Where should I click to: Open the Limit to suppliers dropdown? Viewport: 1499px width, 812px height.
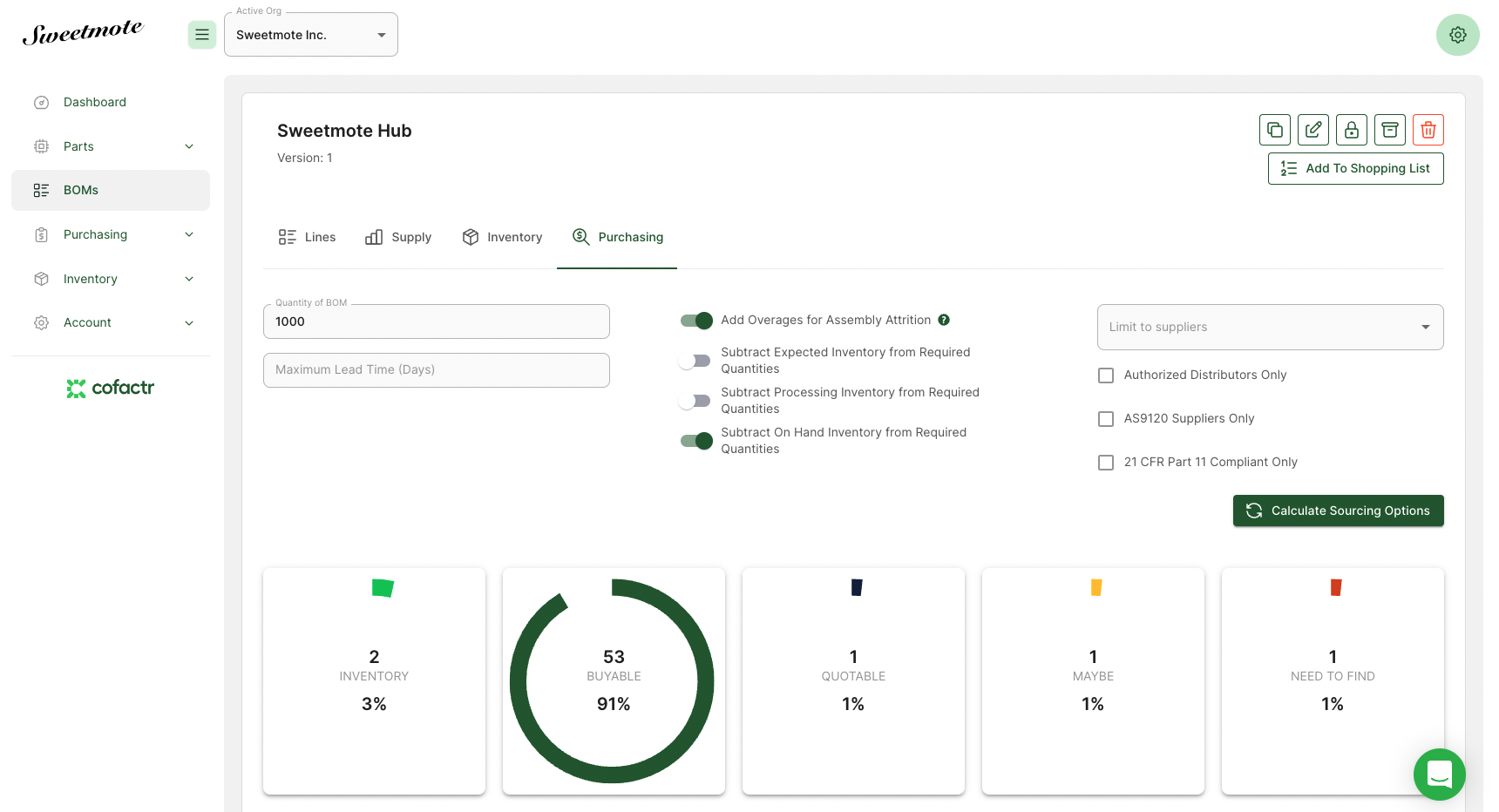click(1270, 327)
